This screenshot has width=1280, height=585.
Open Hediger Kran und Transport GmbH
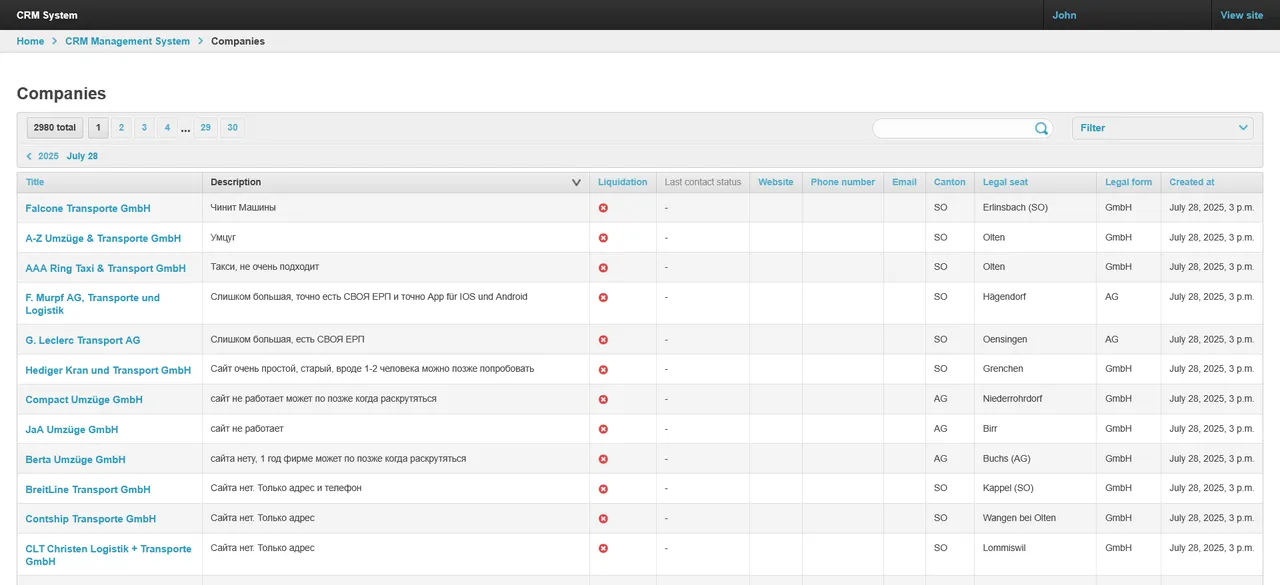point(108,370)
